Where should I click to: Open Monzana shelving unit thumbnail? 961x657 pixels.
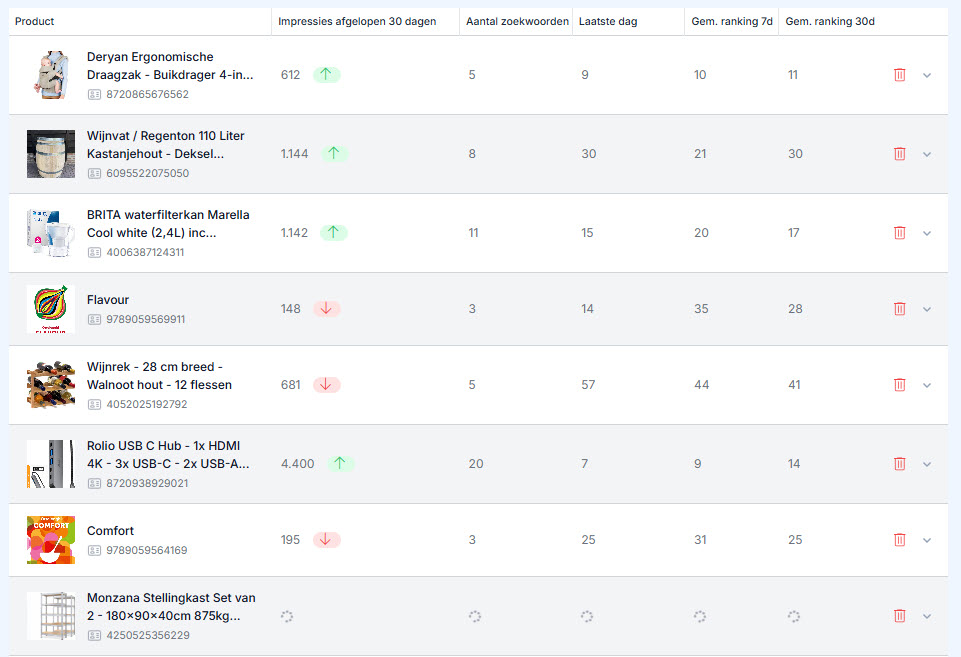pos(51,616)
